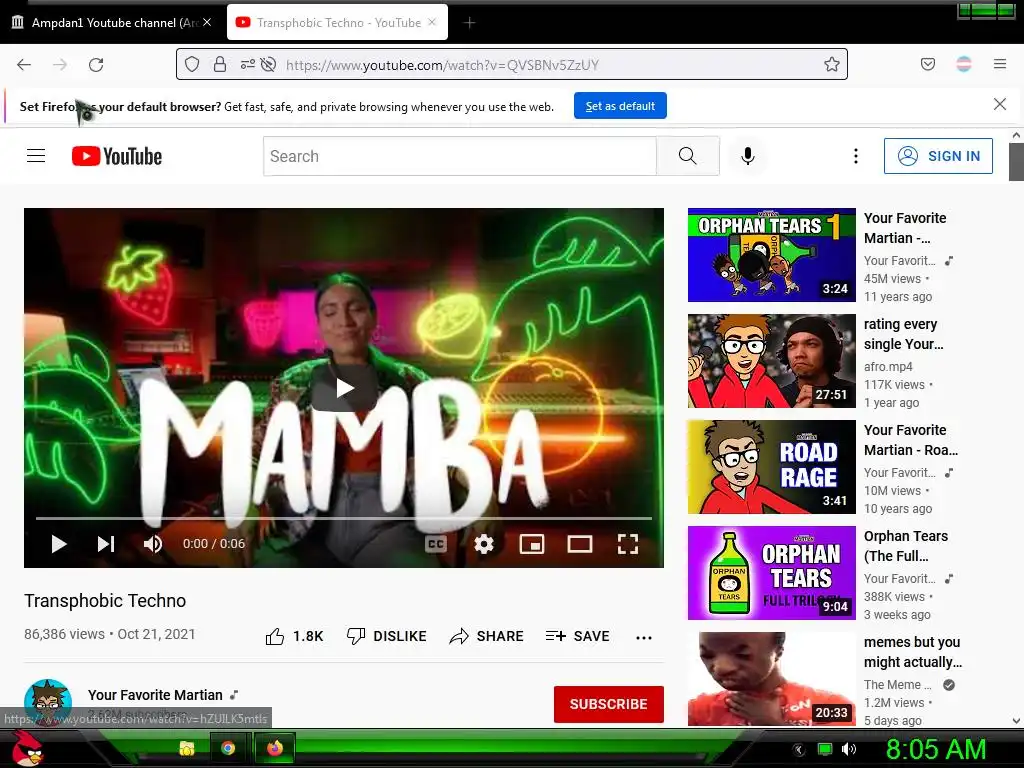Image resolution: width=1024 pixels, height=768 pixels.
Task: Open 'Orphan Tears (The Full...' title
Action: pyautogui.click(x=906, y=546)
